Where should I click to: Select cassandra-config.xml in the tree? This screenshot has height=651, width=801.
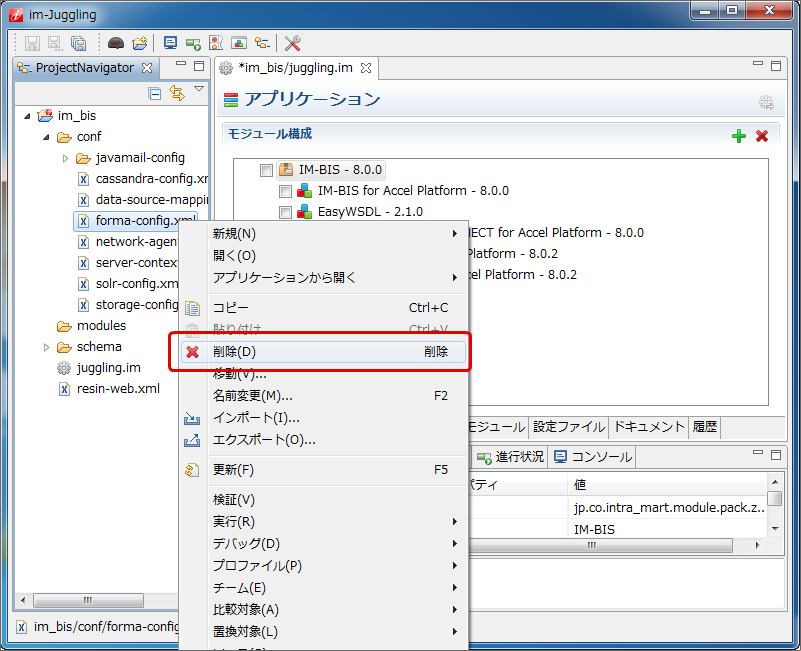(x=143, y=179)
